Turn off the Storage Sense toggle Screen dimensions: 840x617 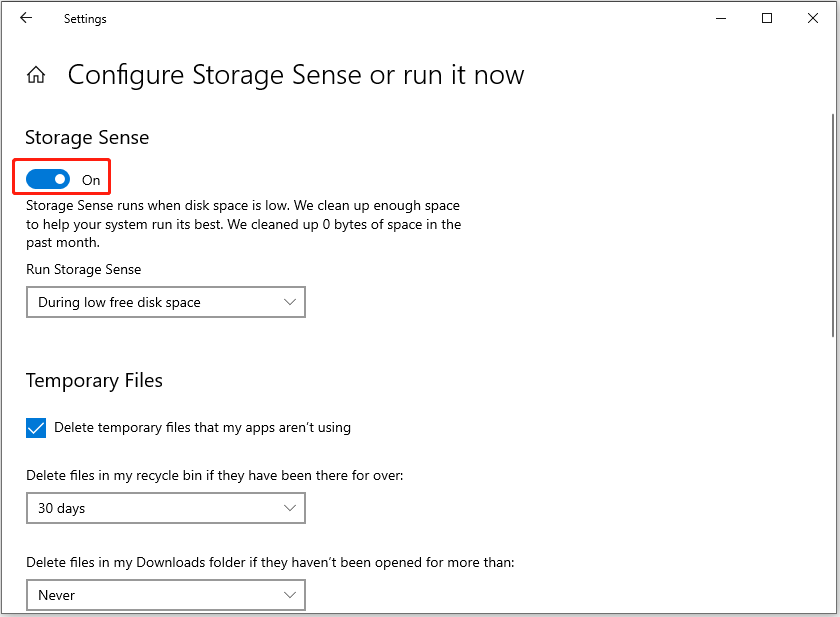[48, 179]
